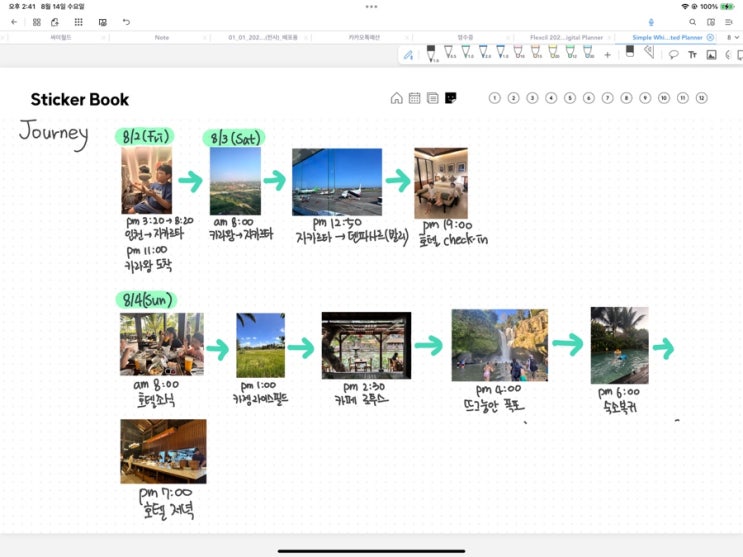The image size is (743, 557).
Task: Tap the hotel room check-in photo
Action: click(x=441, y=183)
